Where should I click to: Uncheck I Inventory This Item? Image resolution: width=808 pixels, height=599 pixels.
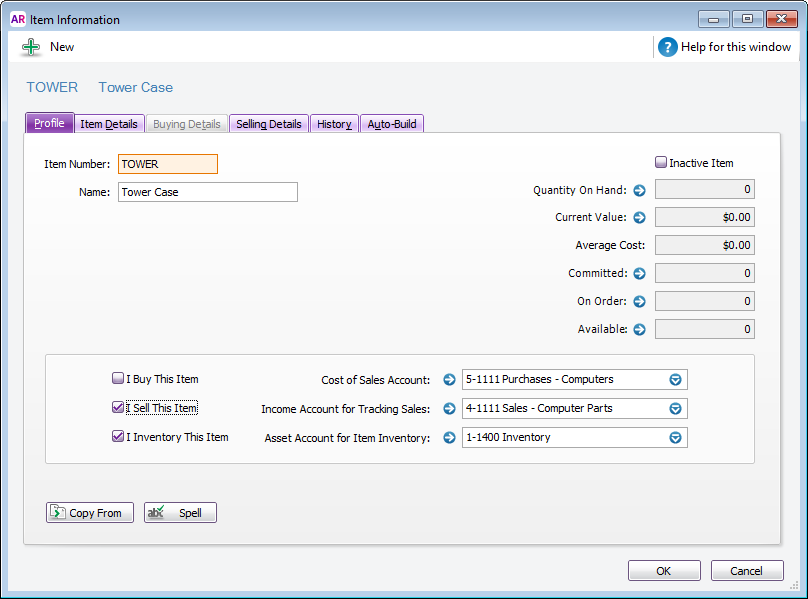tap(118, 437)
